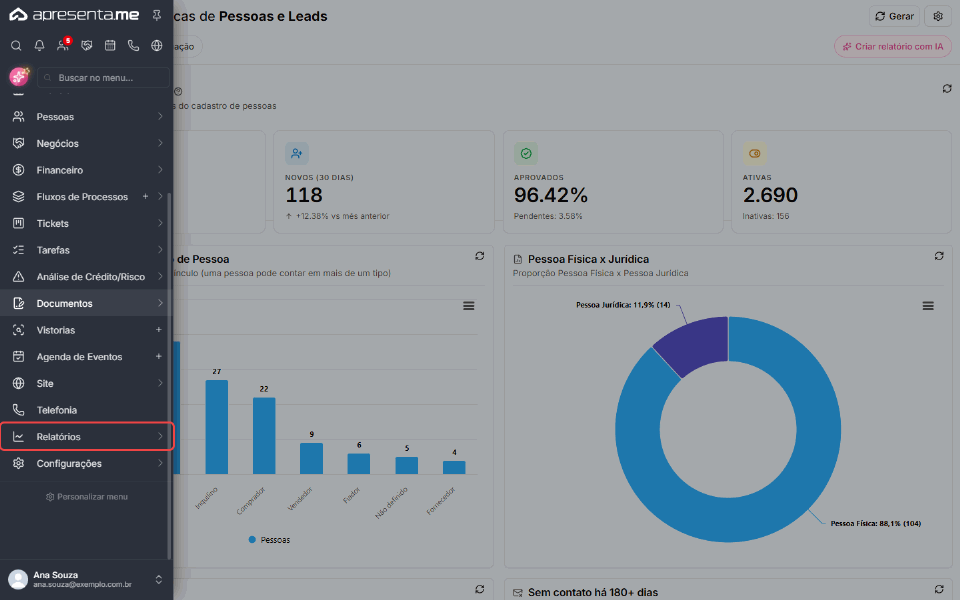Click the Buscar no menu search field
Image resolution: width=960 pixels, height=600 pixels.
(103, 78)
